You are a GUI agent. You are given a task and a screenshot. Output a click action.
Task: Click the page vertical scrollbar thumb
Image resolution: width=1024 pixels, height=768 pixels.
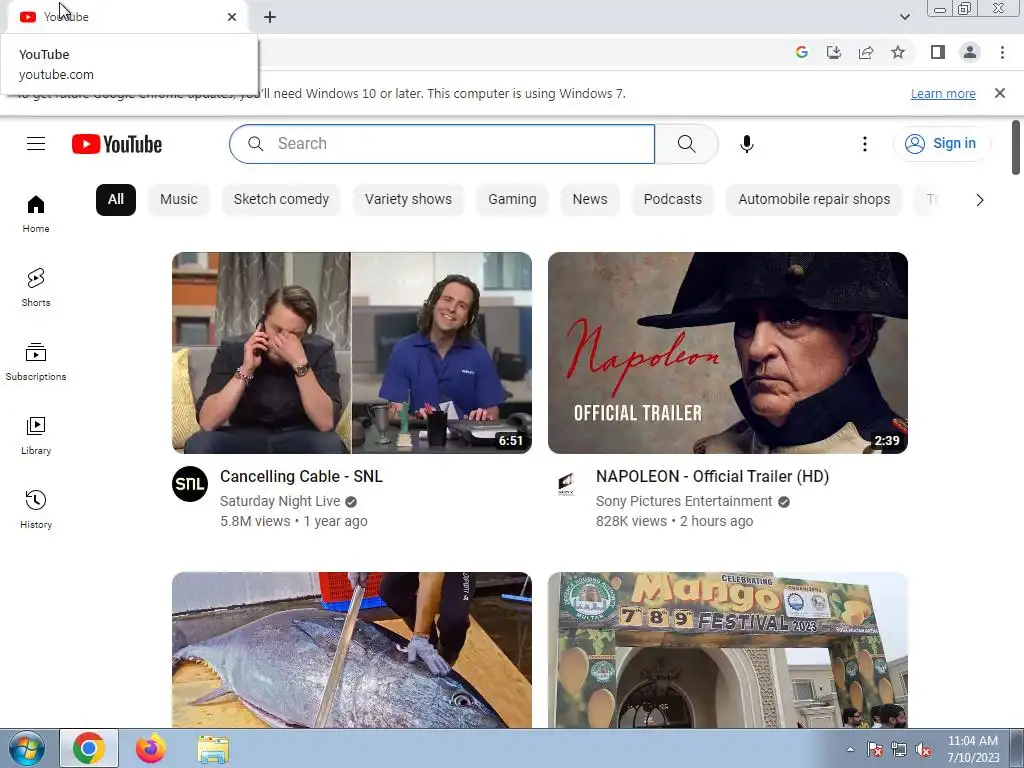click(1016, 148)
